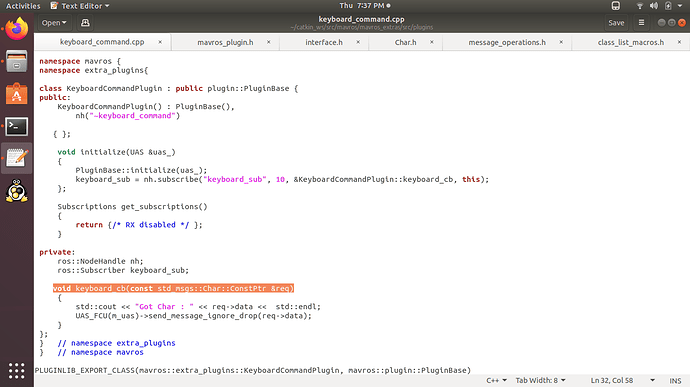
Task: Open Tab Width: 8 dropdown
Action: [x=540, y=380]
